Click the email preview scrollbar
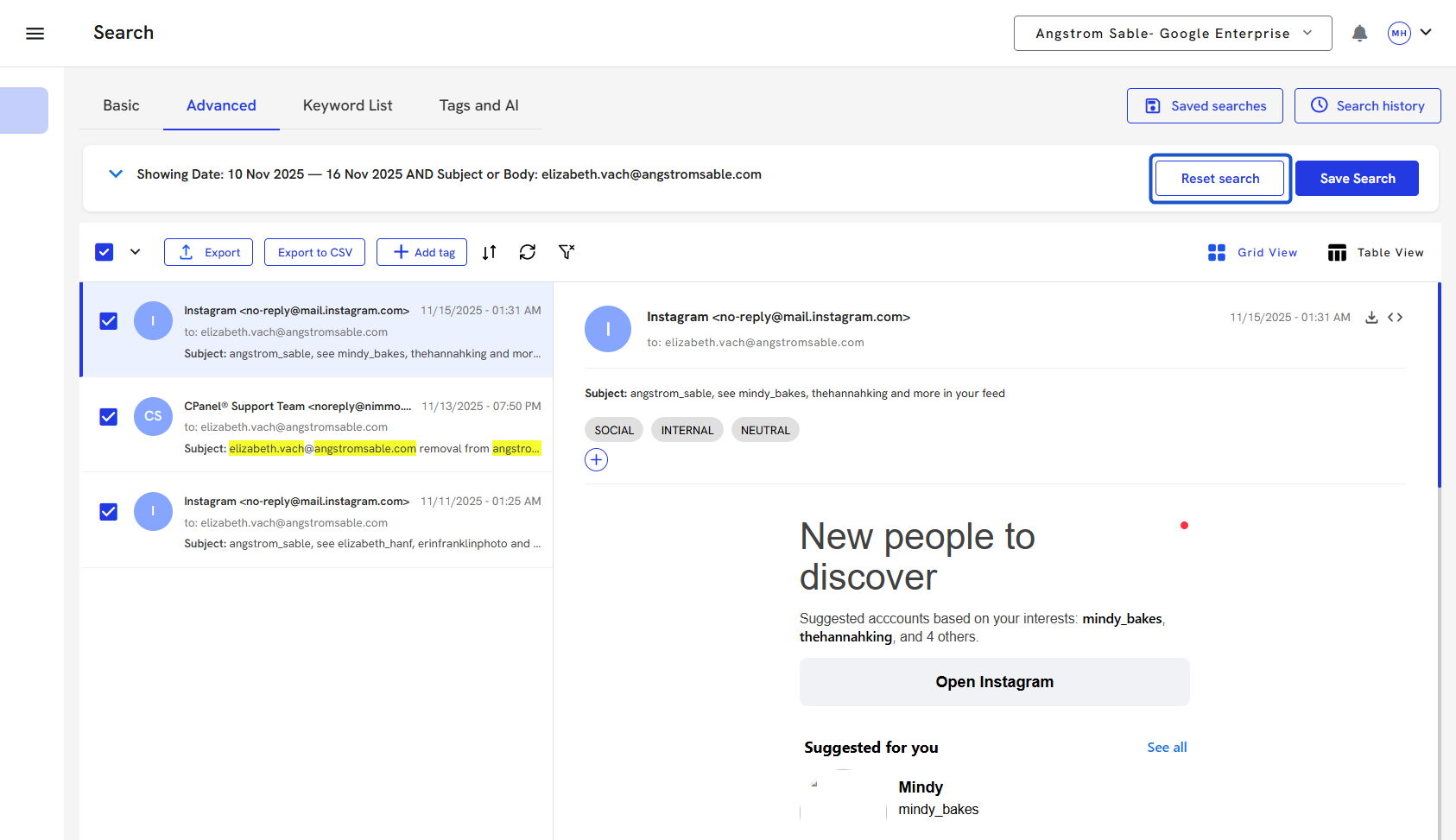Screen dimensions: 1456x840 pyautogui.click(x=1439, y=388)
